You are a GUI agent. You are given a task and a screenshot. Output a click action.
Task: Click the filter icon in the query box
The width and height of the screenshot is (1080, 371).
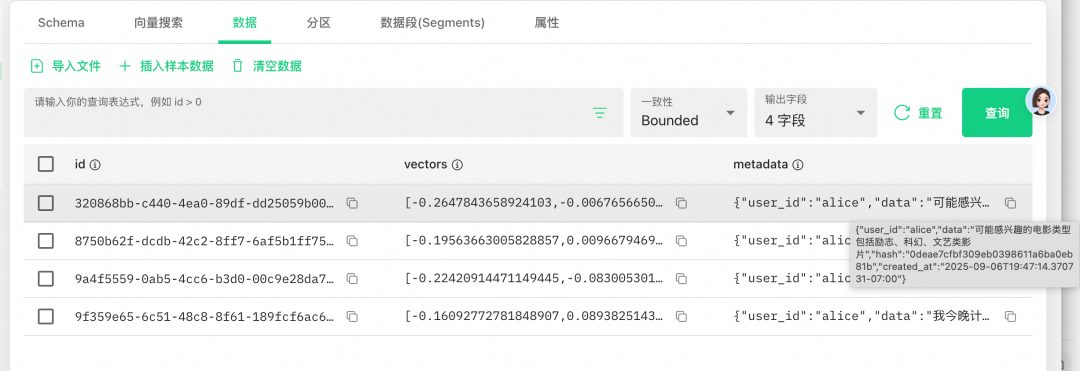tap(600, 114)
